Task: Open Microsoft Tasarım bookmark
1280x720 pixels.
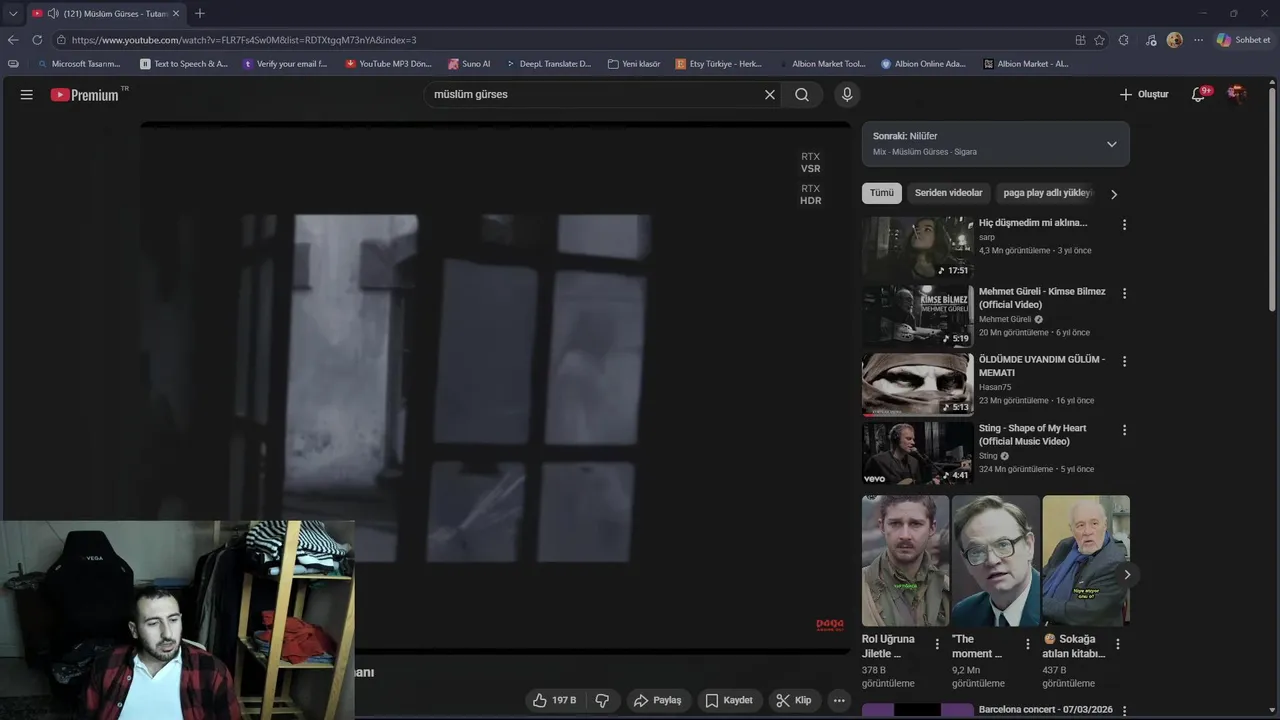Action: [79, 63]
